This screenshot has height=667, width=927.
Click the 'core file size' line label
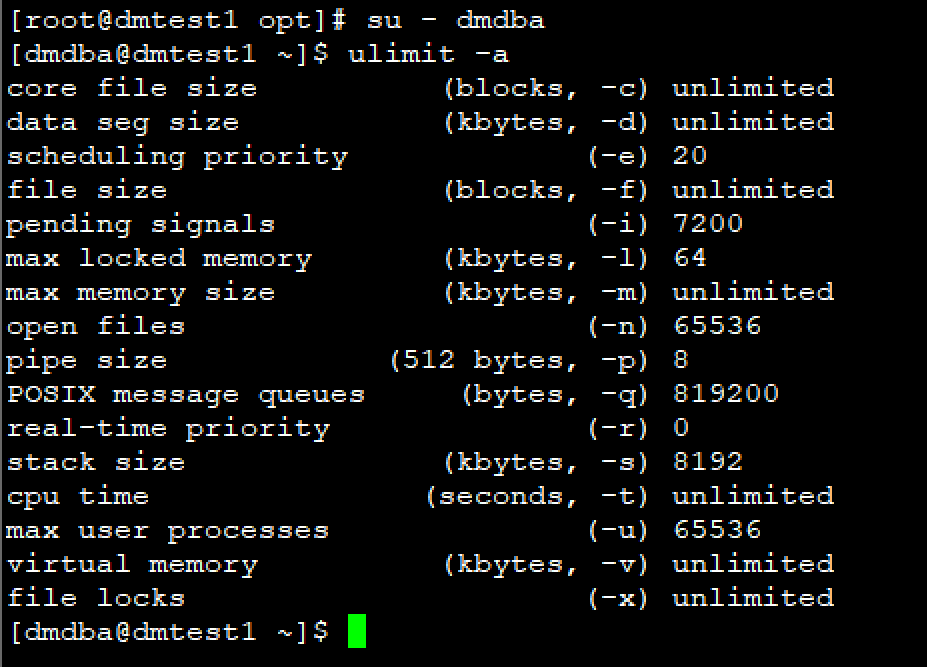132,88
